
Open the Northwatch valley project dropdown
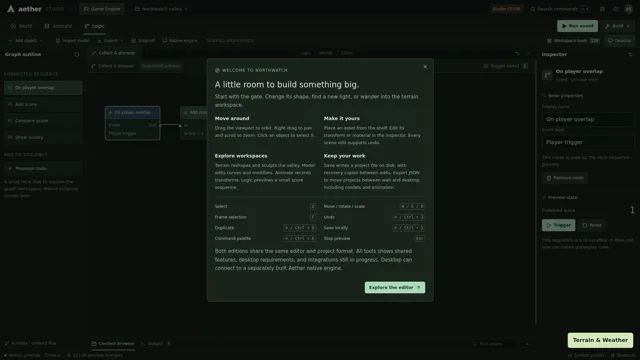point(161,9)
